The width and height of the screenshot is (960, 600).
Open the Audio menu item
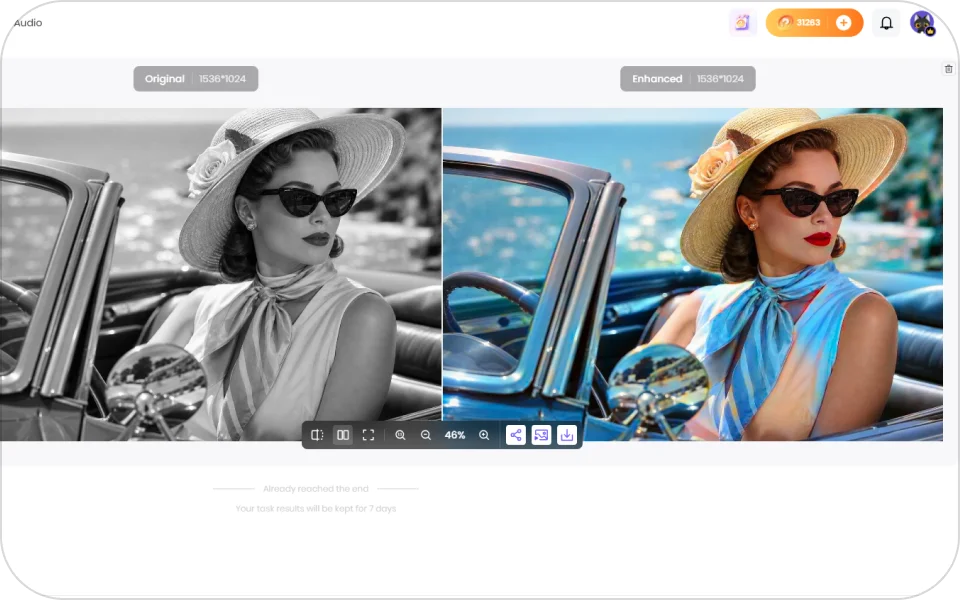coord(28,23)
